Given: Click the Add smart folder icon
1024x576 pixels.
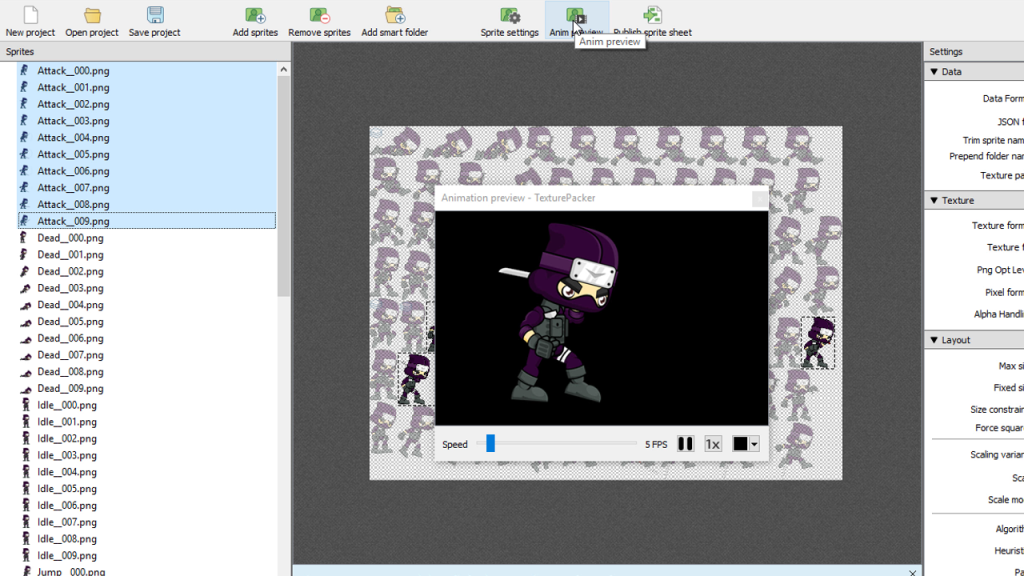Looking at the screenshot, I should coord(395,15).
